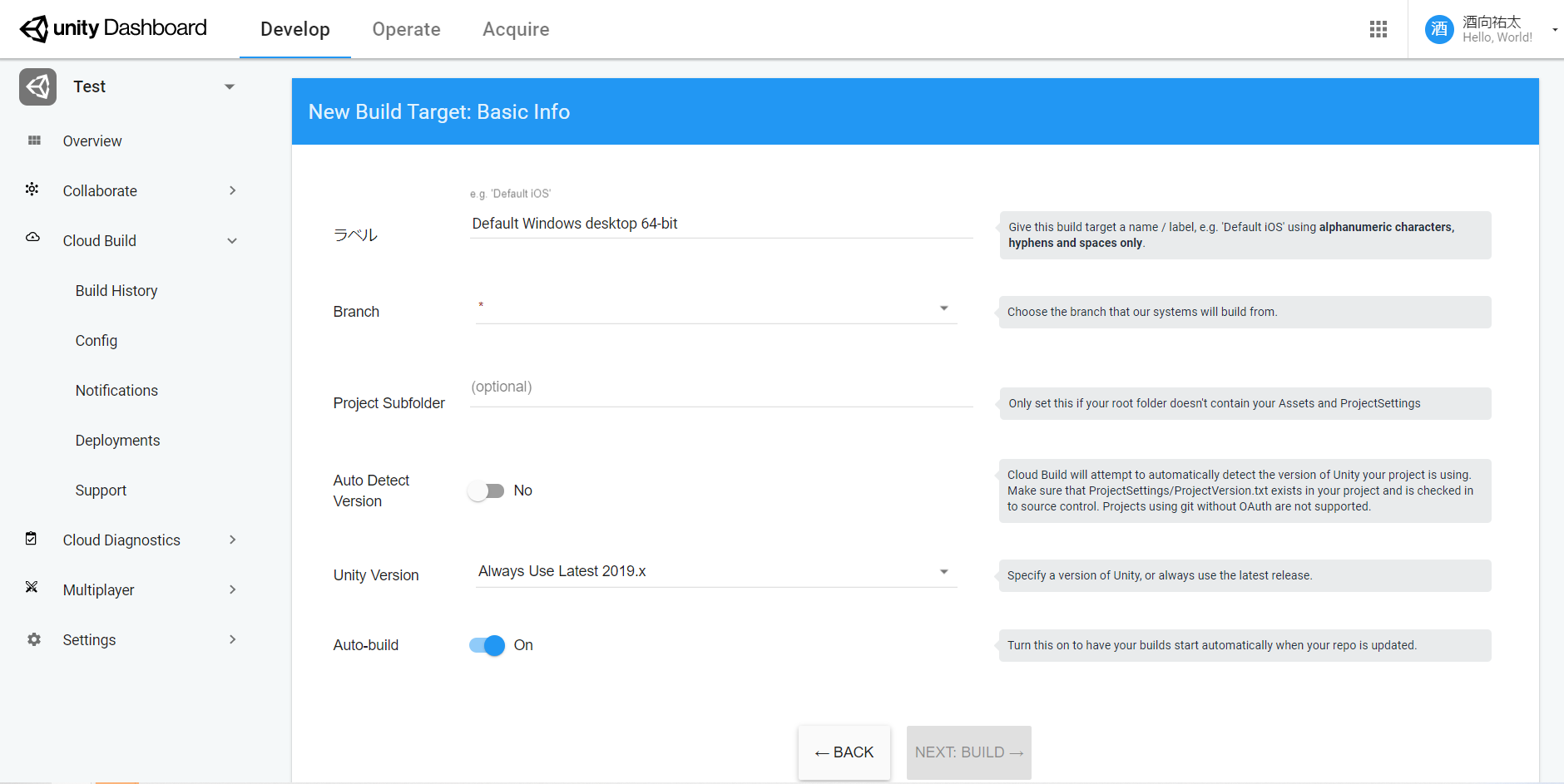
Task: Open the Branch dropdown
Action: 716,308
